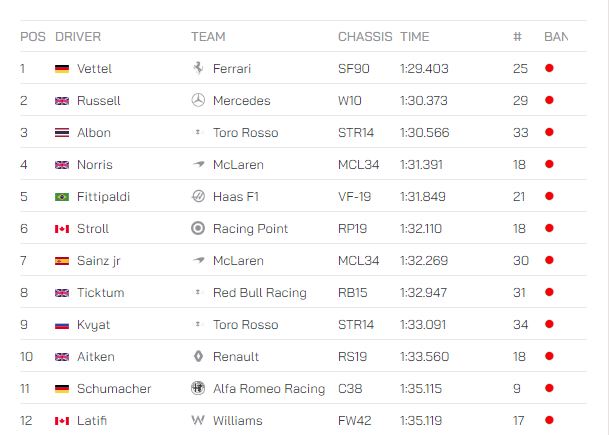Screen dimensions: 609x435
Task: Click the Norris lap time 1:31.391
Action: point(421,165)
